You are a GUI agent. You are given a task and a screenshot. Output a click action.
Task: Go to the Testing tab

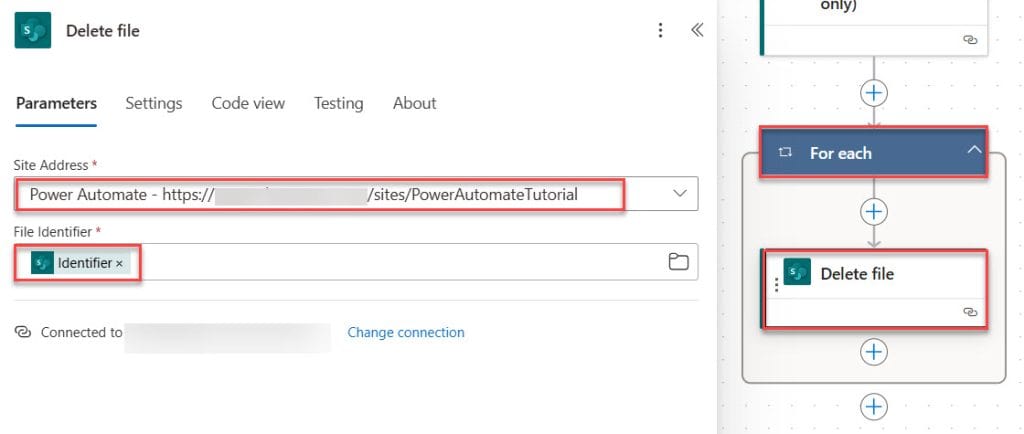click(x=338, y=103)
